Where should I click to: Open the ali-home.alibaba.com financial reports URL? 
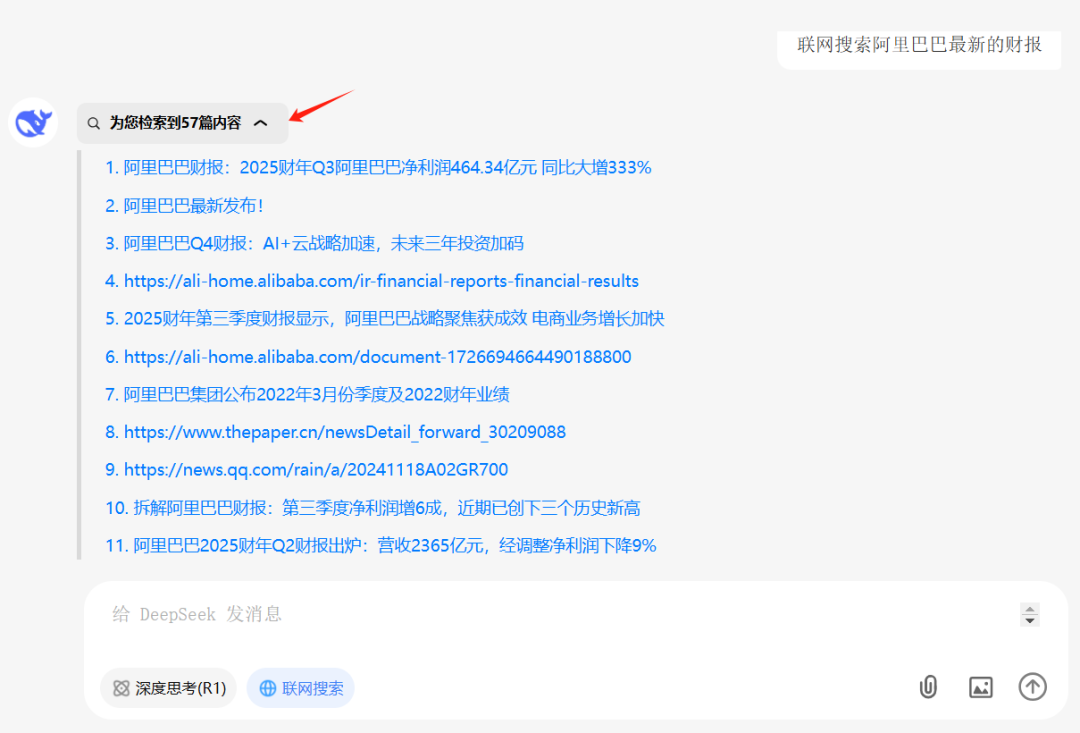373,281
